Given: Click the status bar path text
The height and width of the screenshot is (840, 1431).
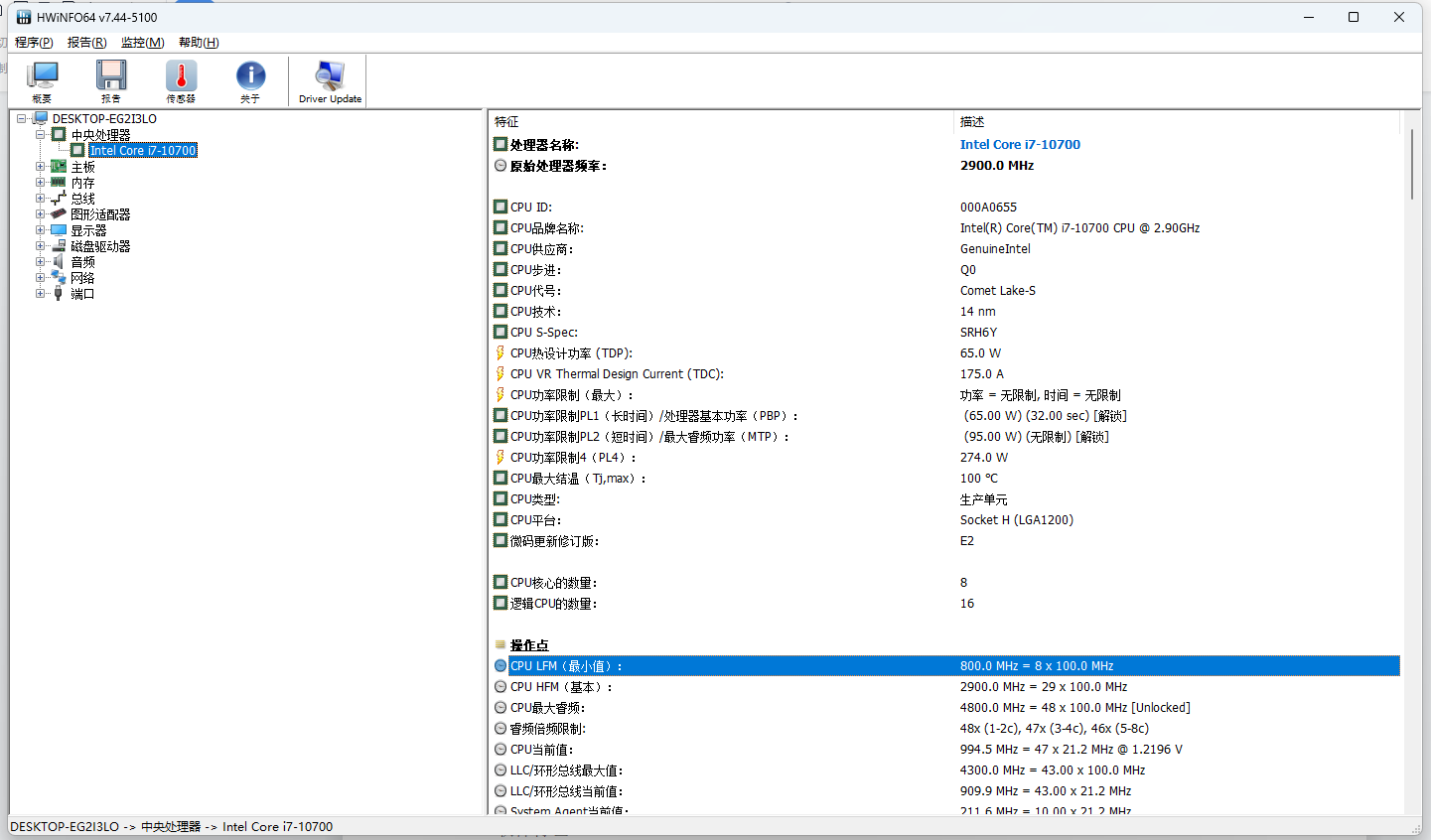Looking at the screenshot, I should [171, 827].
